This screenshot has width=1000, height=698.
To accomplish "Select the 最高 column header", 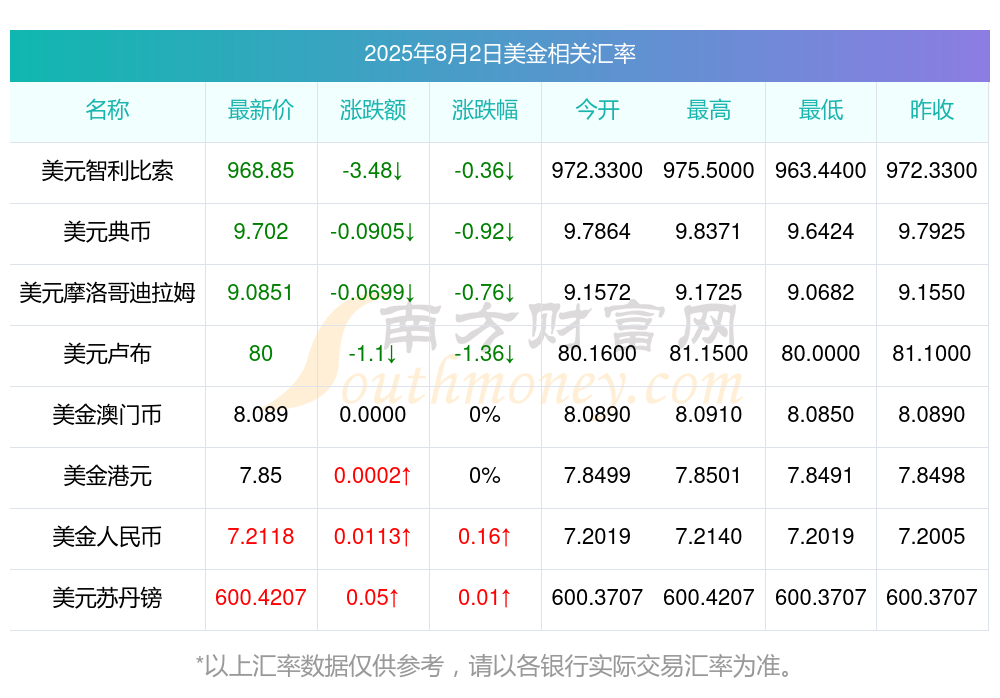I will pos(709,110).
